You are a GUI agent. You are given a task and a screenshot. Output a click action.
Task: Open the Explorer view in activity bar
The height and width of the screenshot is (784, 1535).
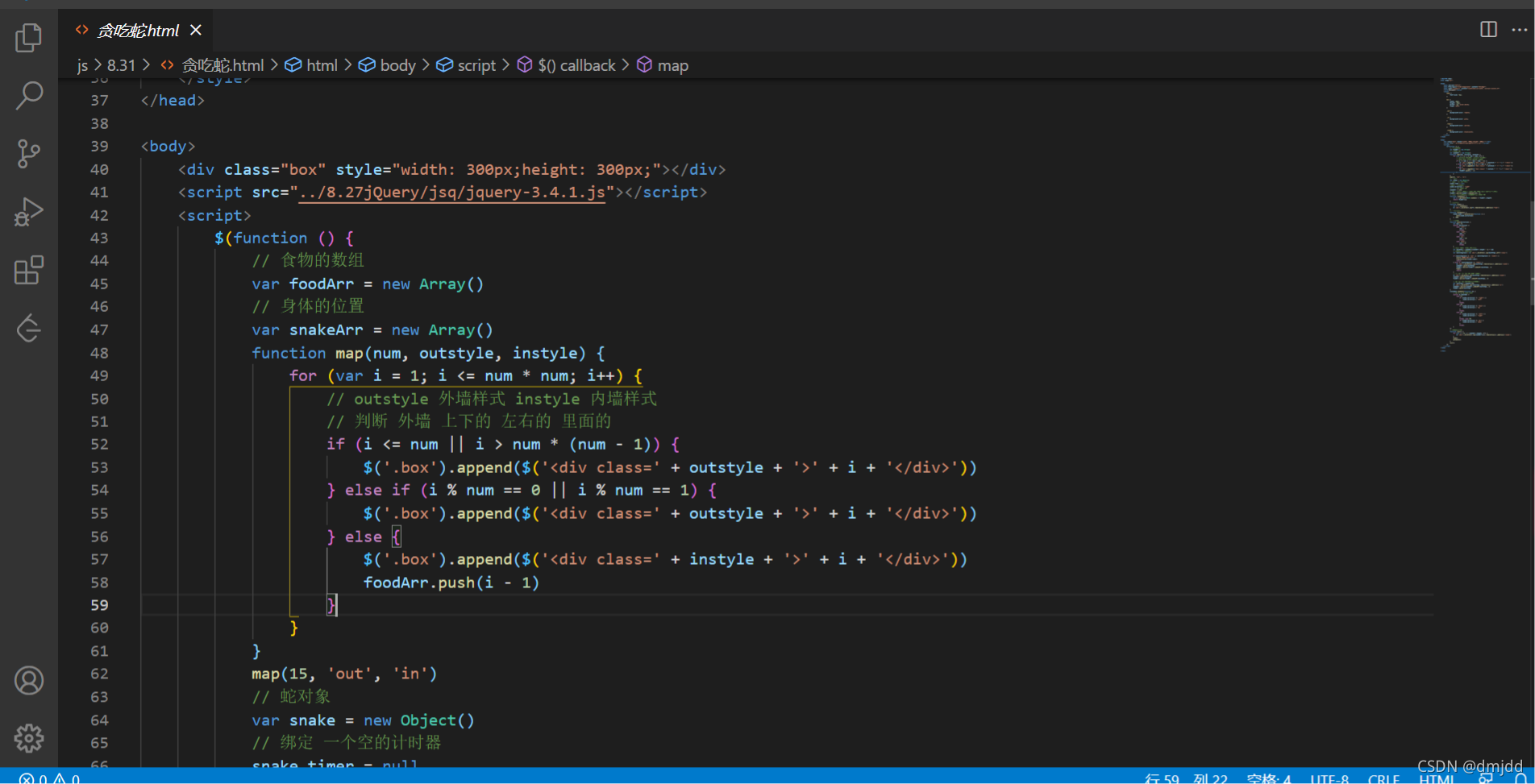click(x=29, y=37)
